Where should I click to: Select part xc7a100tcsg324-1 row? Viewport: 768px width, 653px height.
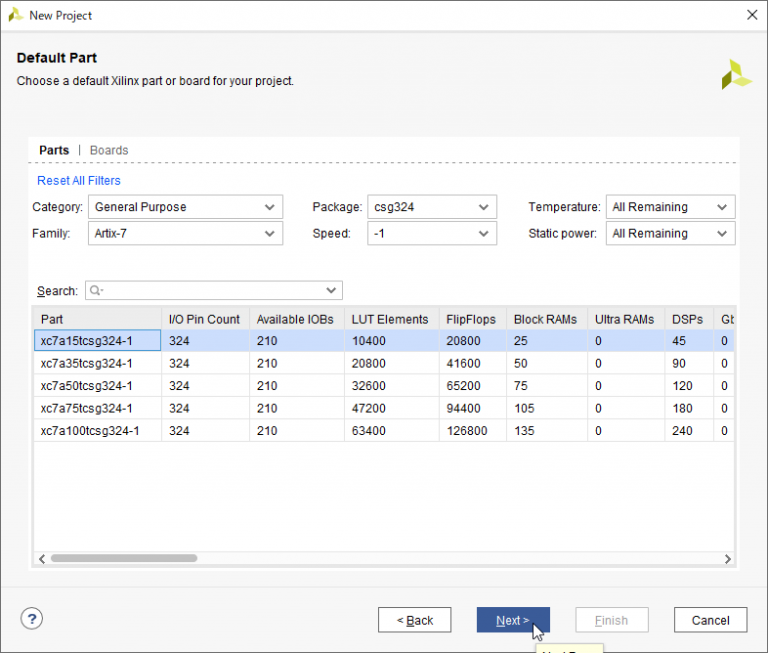click(90, 431)
